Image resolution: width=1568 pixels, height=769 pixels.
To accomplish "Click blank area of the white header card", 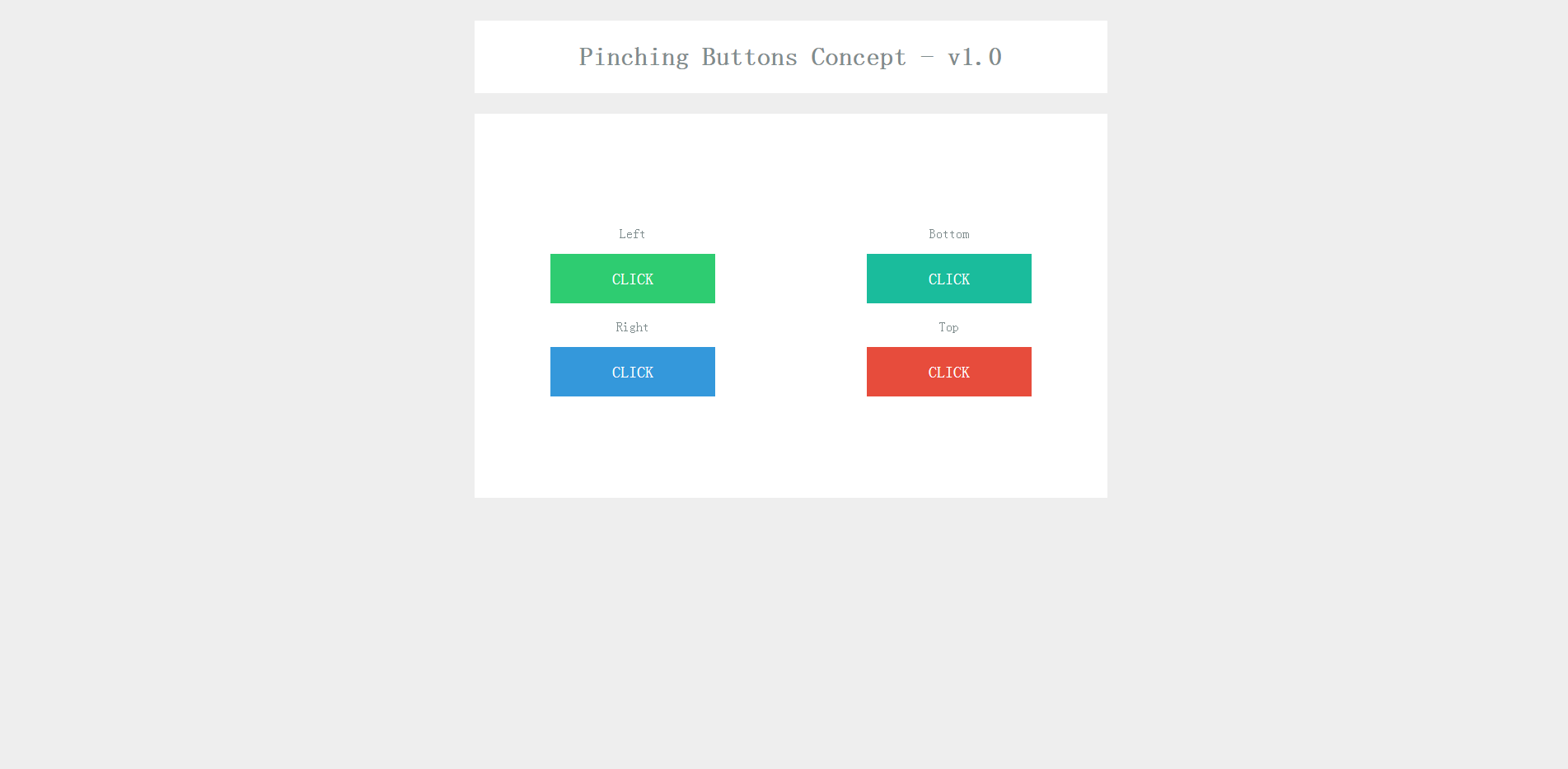I will point(519,57).
